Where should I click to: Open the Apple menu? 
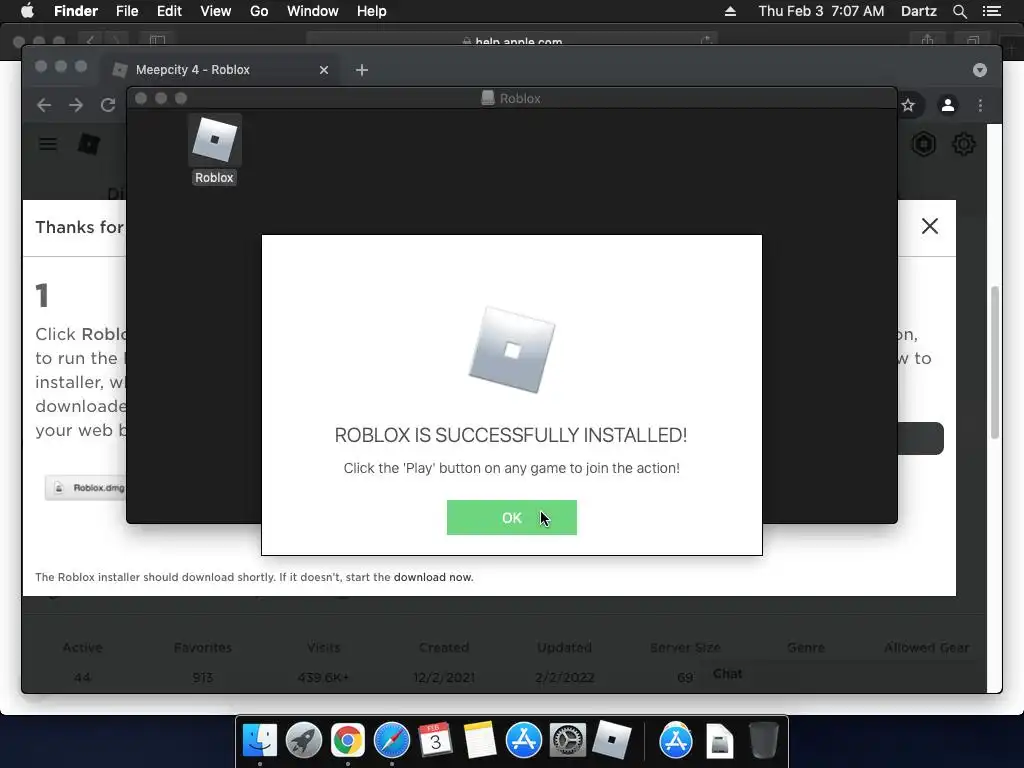tap(27, 11)
